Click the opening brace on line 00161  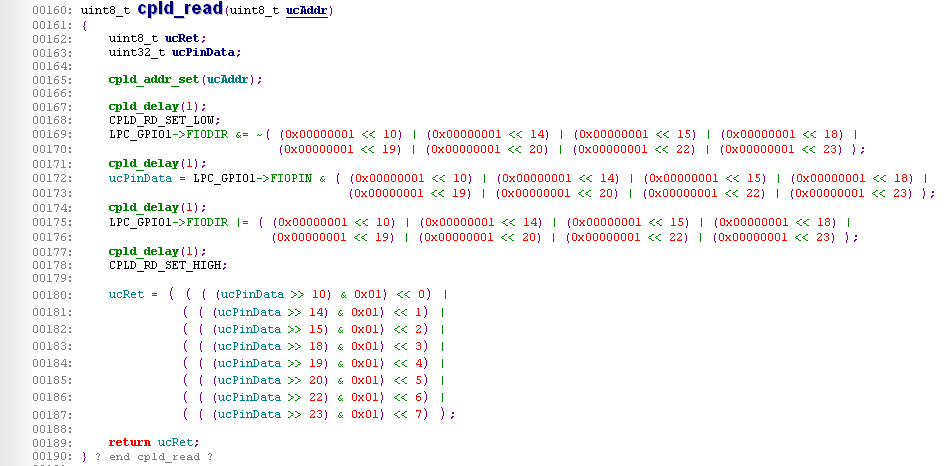84,24
